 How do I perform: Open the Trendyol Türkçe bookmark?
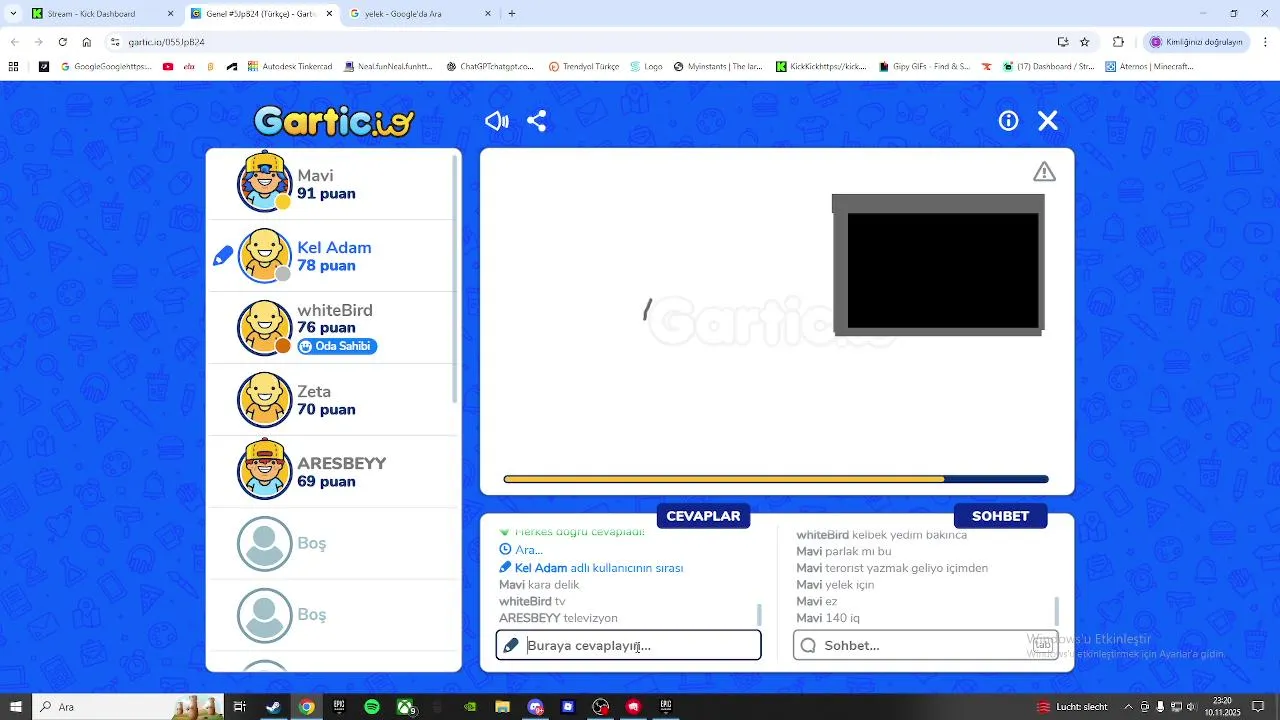[584, 67]
